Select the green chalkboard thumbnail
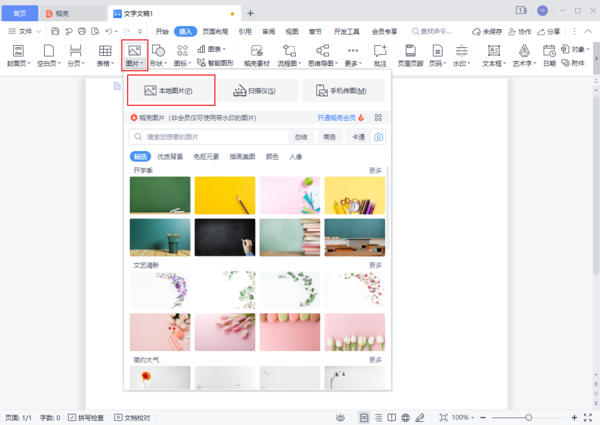 [160, 195]
